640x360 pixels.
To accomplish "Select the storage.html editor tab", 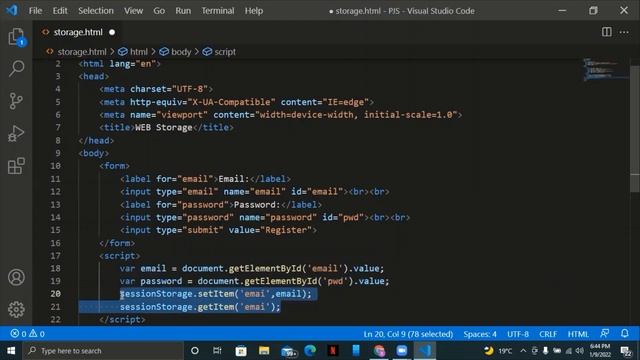I will tap(78, 32).
